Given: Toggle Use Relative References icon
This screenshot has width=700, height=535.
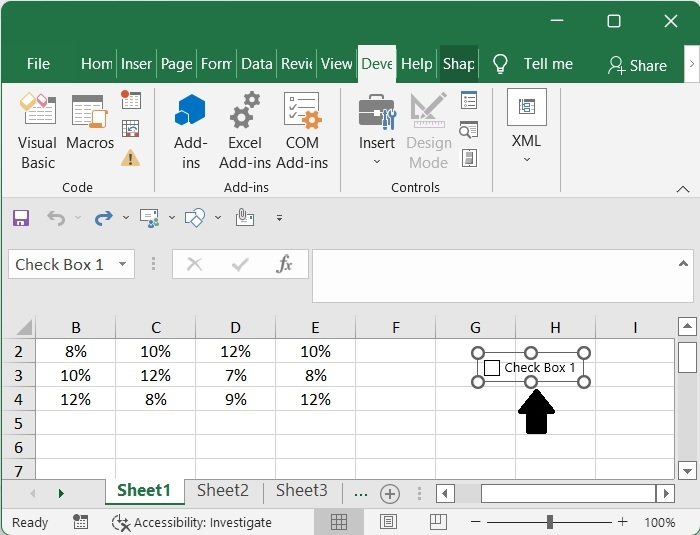Looking at the screenshot, I should [131, 129].
